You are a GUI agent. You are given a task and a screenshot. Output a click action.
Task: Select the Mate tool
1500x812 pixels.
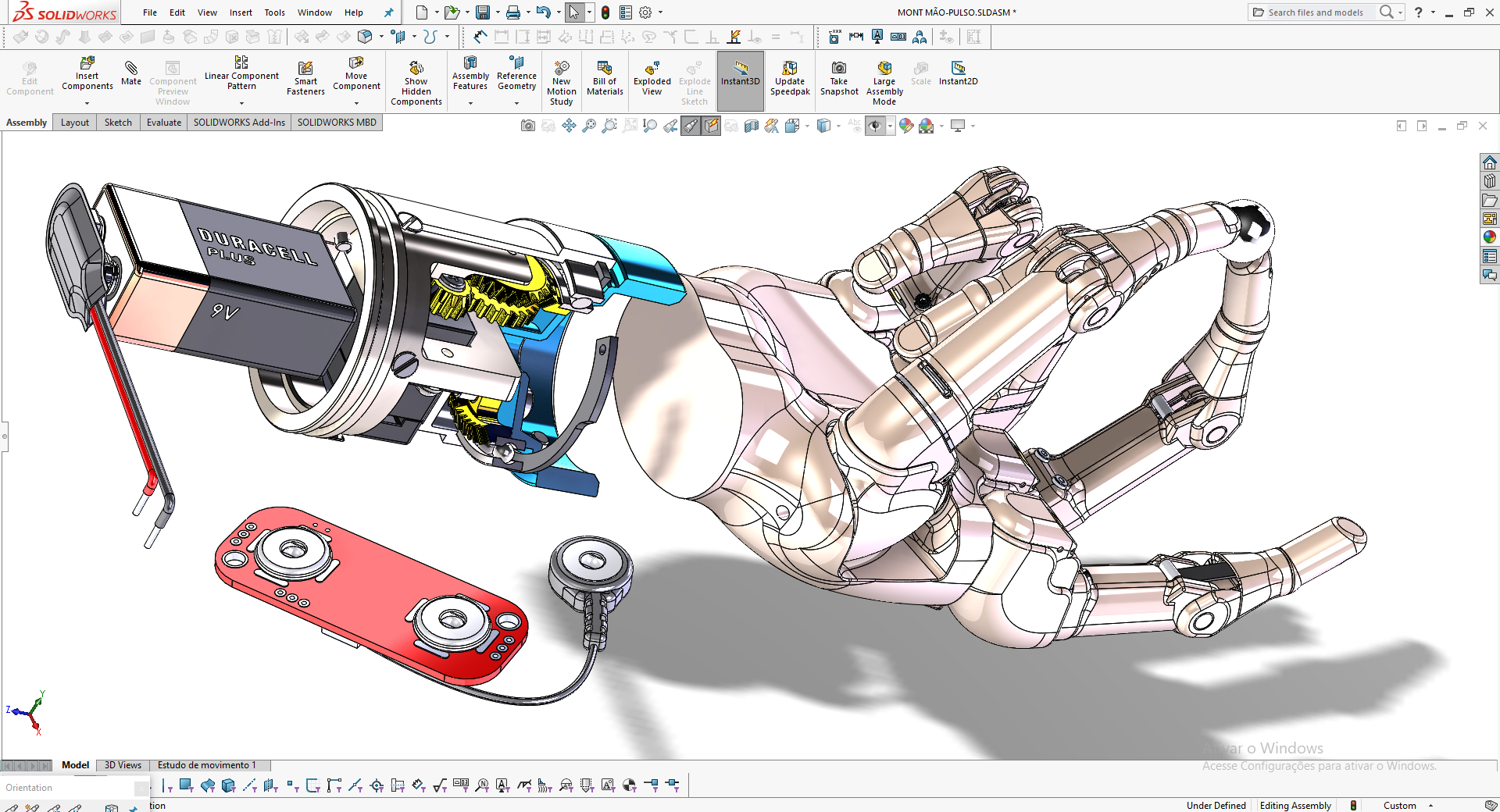(x=131, y=78)
